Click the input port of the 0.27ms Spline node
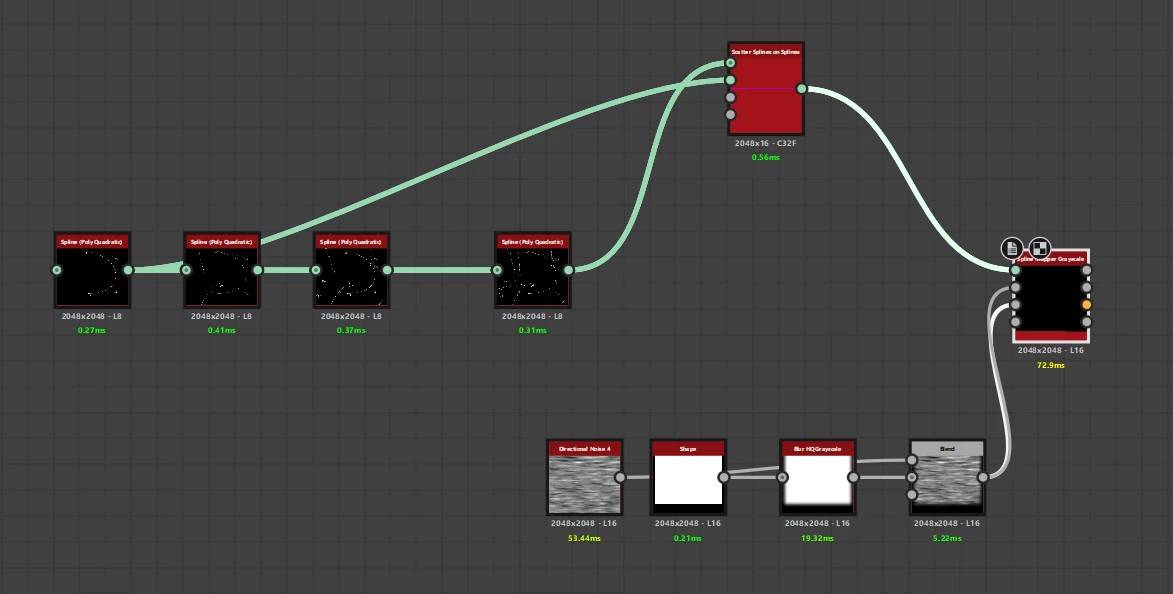 tap(57, 270)
